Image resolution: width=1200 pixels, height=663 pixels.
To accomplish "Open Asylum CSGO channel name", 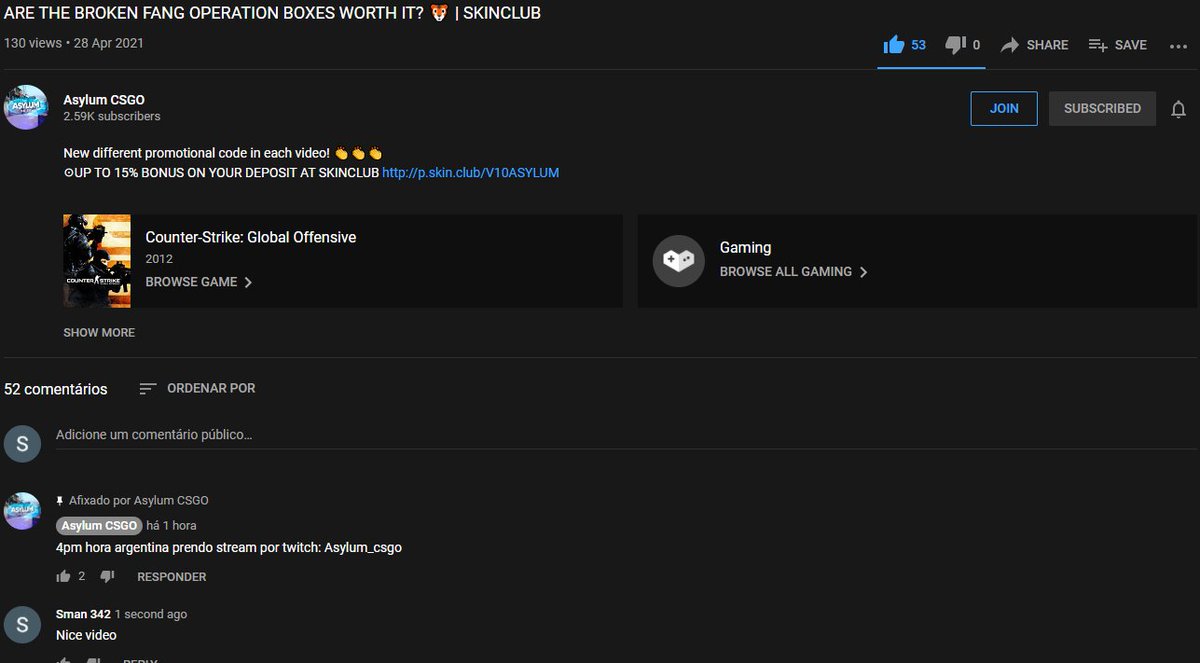I will 104,100.
